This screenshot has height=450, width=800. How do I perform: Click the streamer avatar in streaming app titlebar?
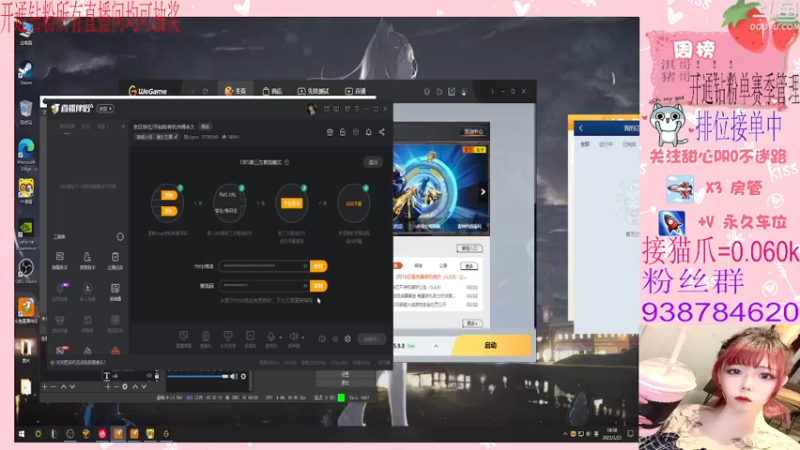[x=311, y=109]
